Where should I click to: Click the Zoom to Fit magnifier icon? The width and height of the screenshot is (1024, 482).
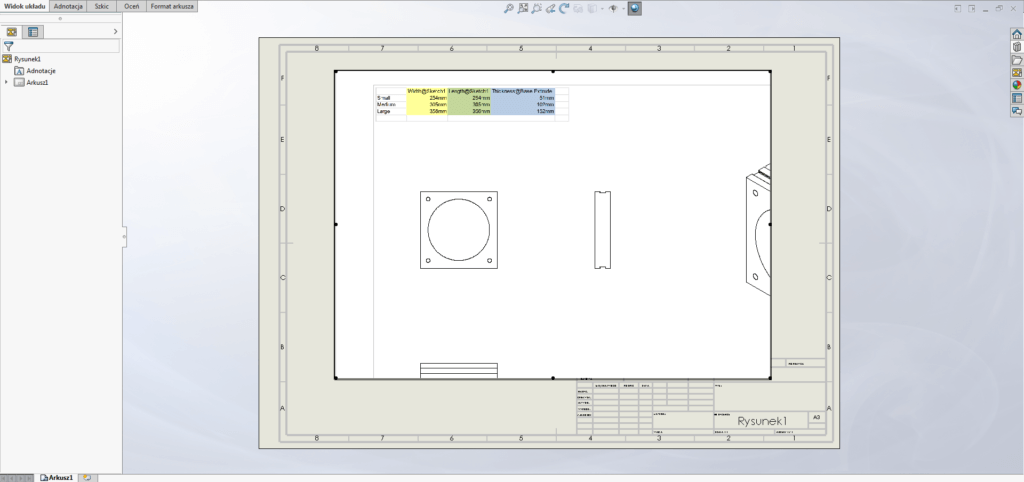[509, 8]
